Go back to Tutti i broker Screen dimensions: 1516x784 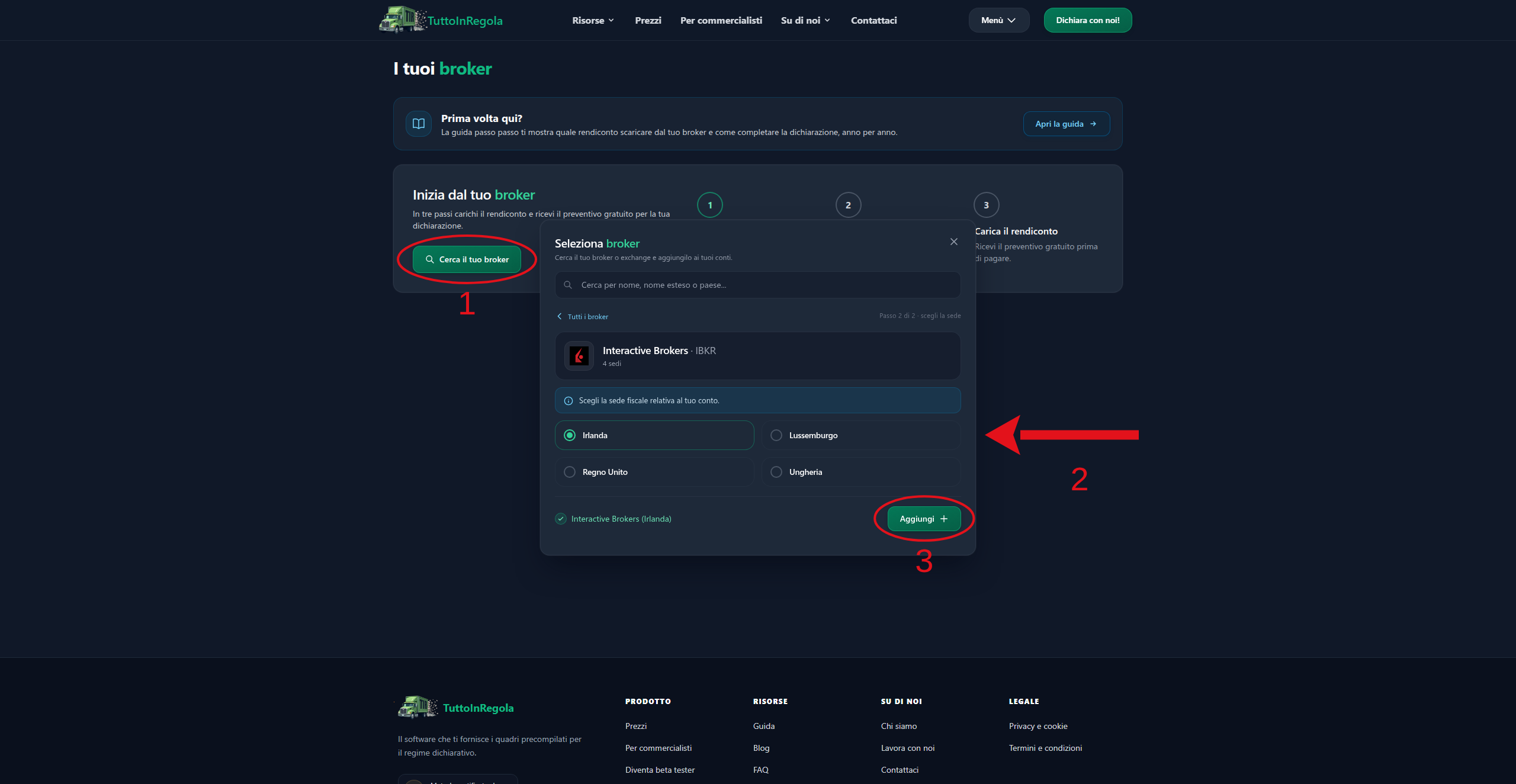pos(583,317)
